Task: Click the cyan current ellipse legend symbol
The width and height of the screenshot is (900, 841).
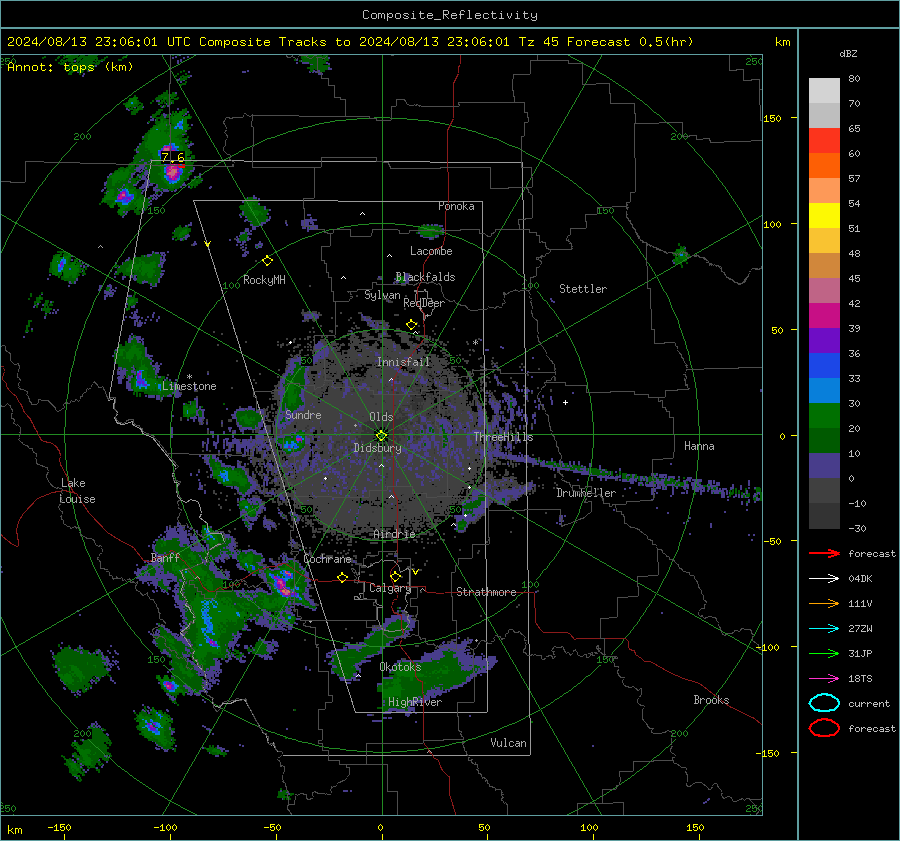Action: [x=824, y=703]
